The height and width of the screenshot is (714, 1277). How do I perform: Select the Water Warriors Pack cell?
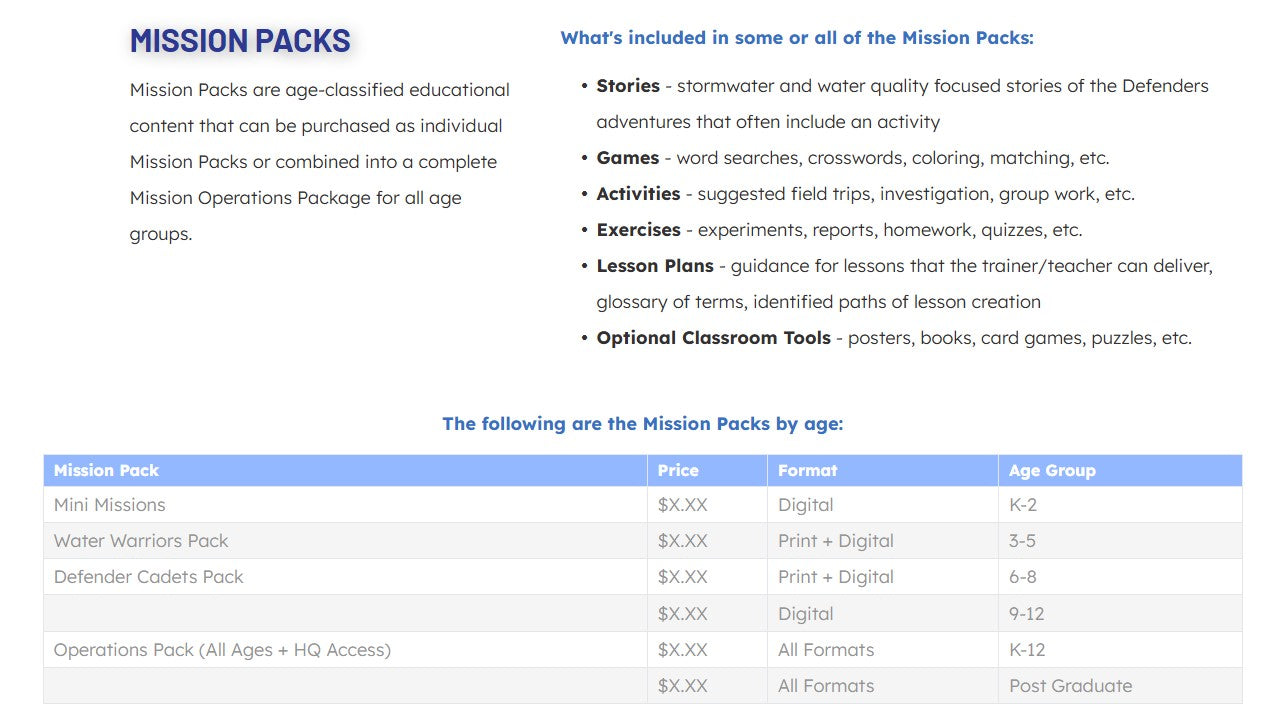[x=141, y=541]
